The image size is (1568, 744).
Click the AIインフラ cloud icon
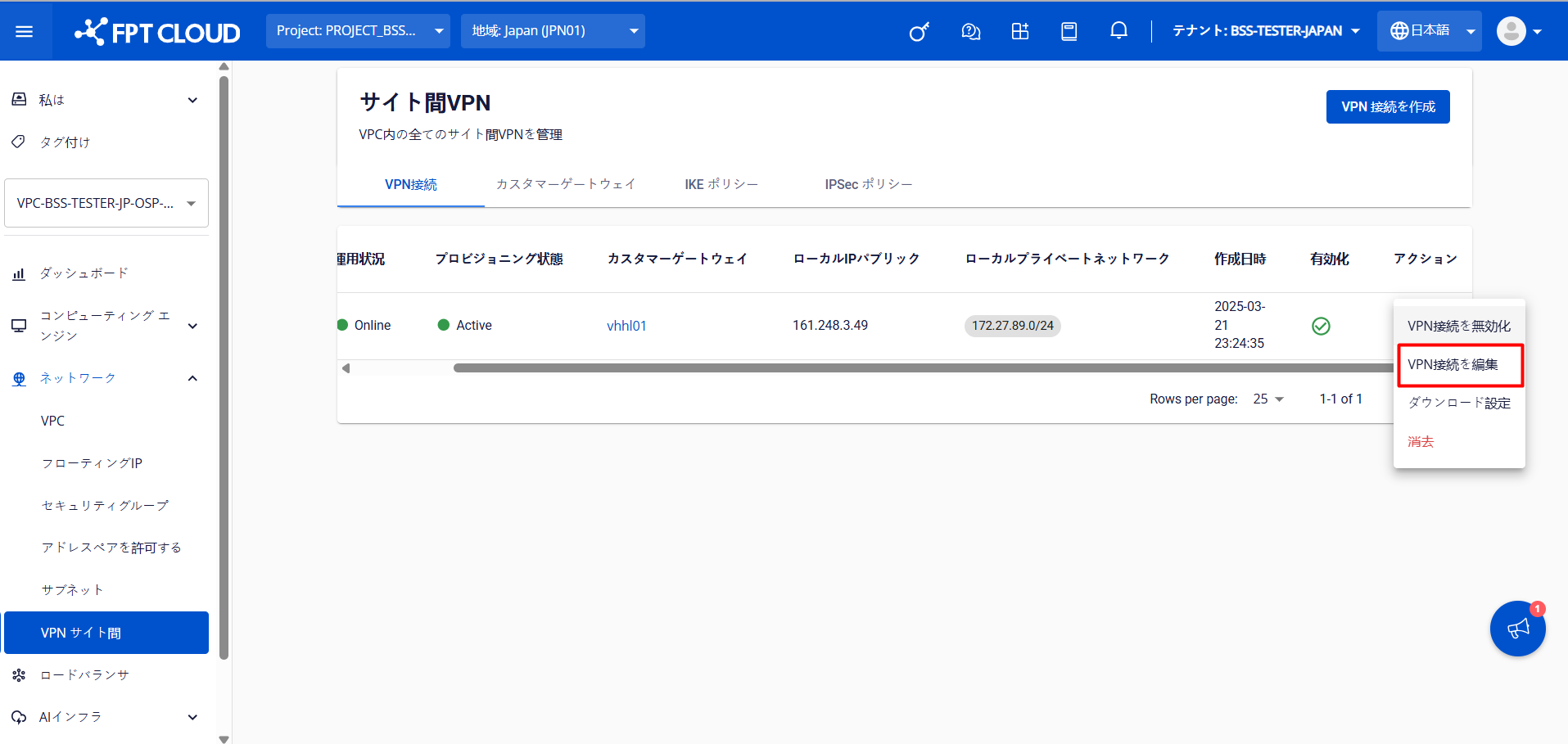click(19, 717)
